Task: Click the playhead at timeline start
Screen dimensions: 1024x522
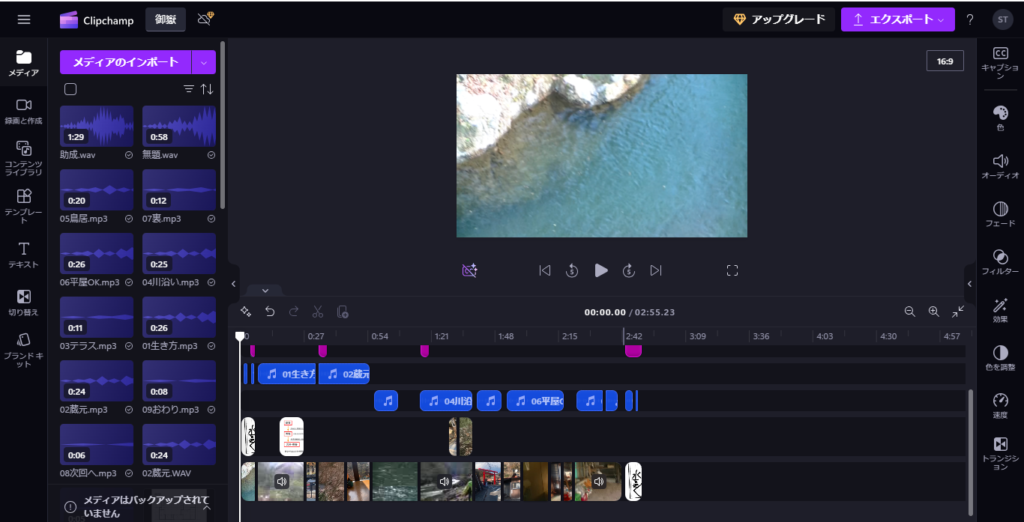Action: pos(240,336)
